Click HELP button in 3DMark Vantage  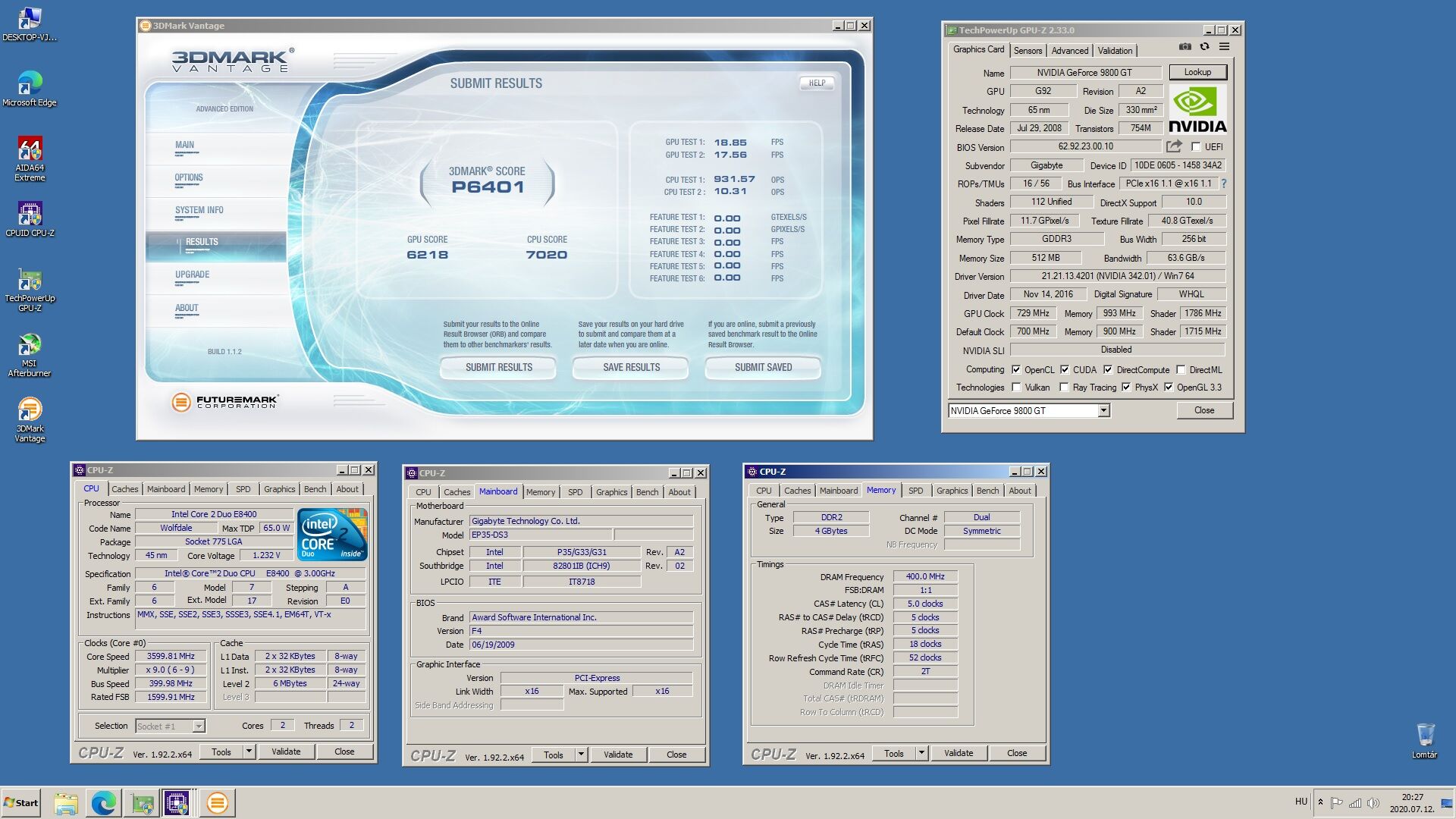tap(817, 83)
